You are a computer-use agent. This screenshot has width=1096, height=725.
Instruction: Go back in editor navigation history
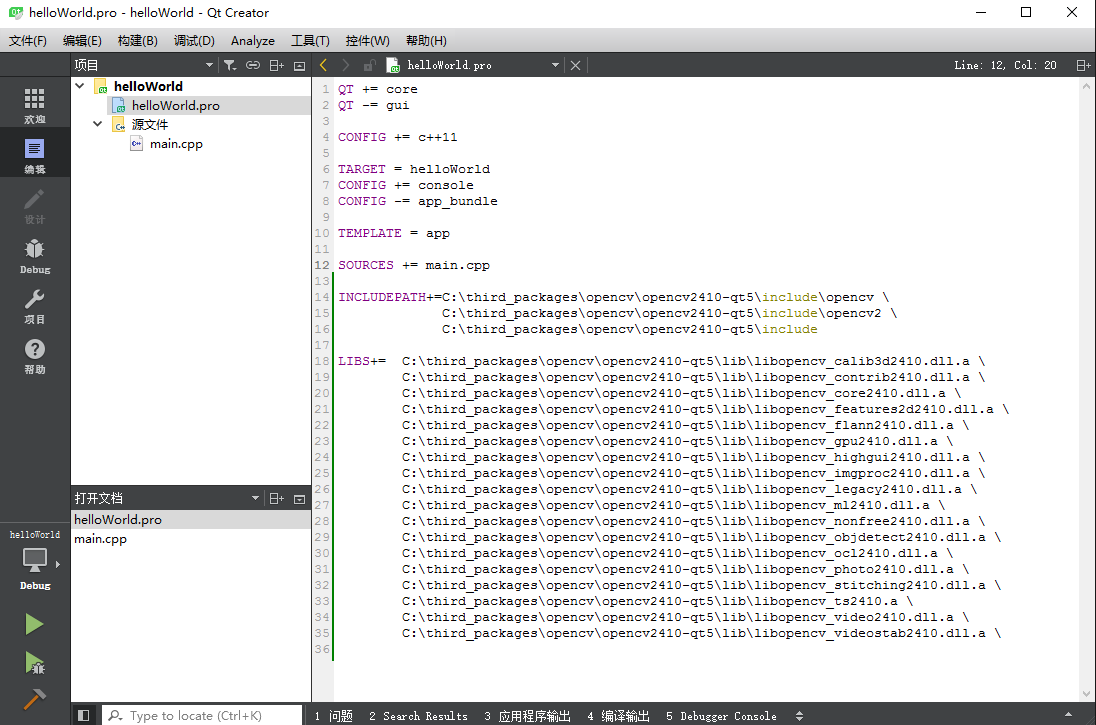tap(324, 65)
